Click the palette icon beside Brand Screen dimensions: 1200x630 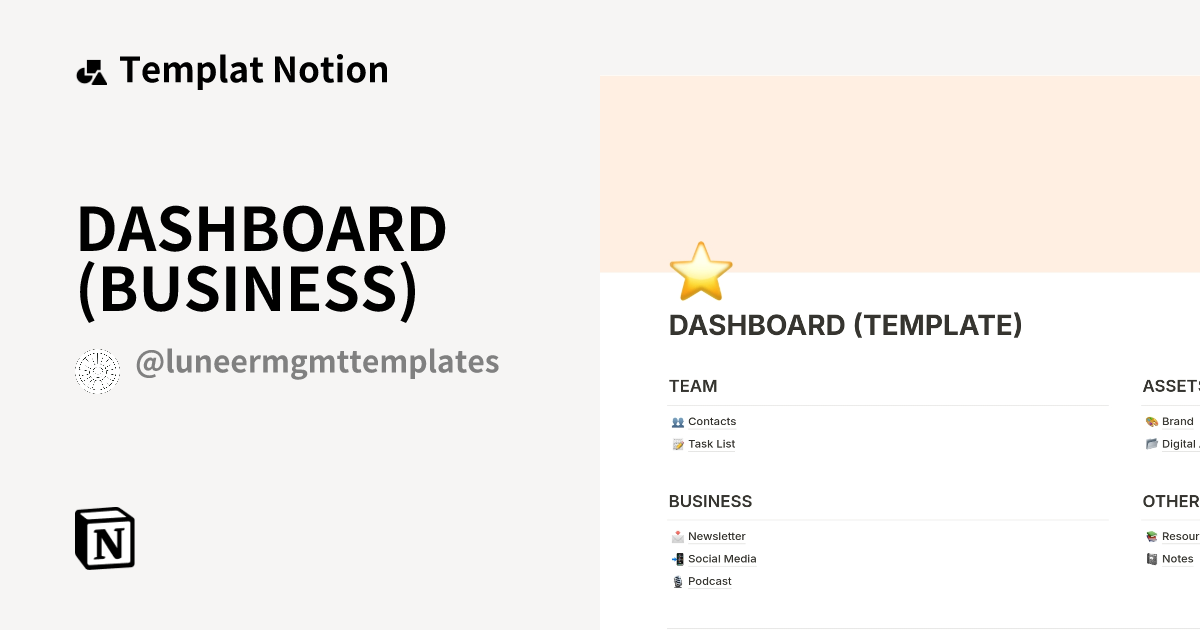point(1152,421)
